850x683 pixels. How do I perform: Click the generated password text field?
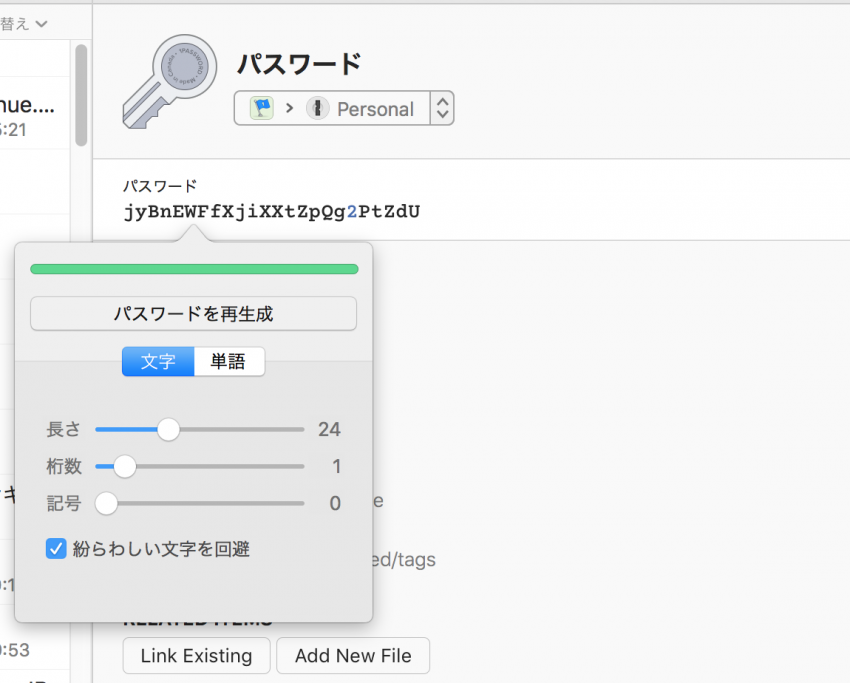tap(272, 212)
